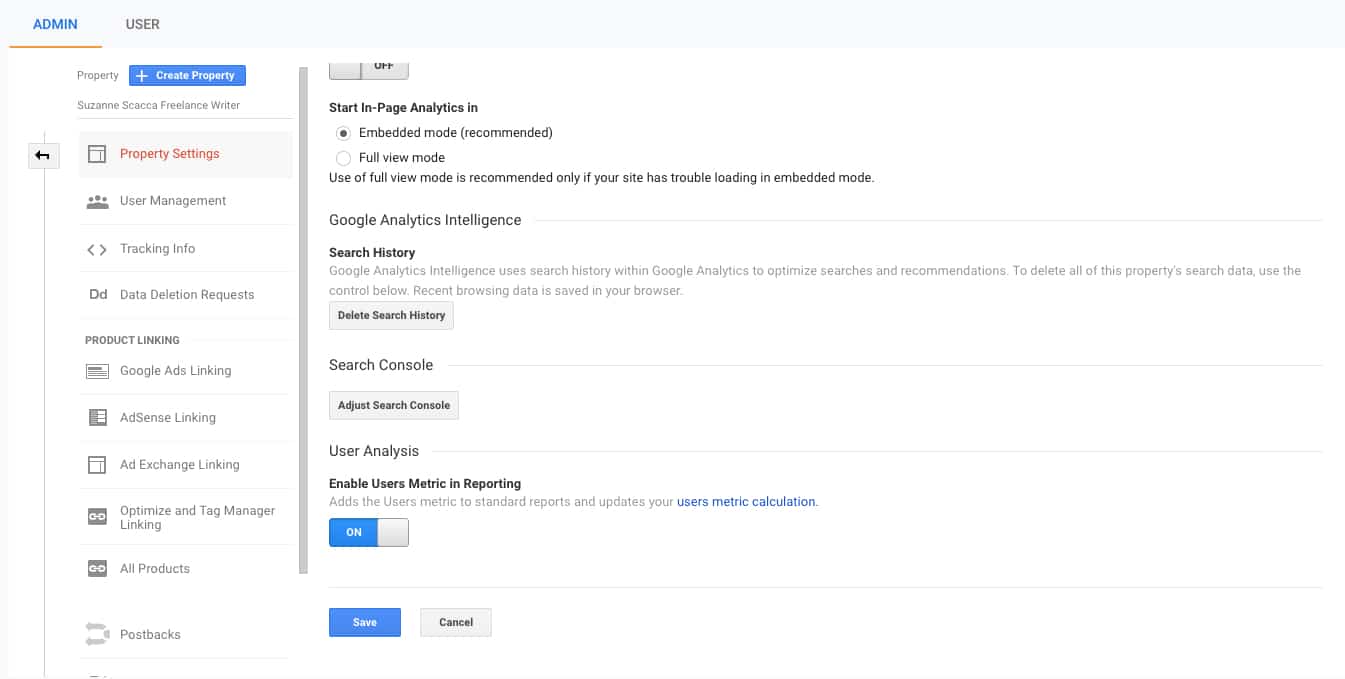Viewport: 1345px width, 679px height.
Task: Open Property Settings from the sidebar
Action: (167, 154)
